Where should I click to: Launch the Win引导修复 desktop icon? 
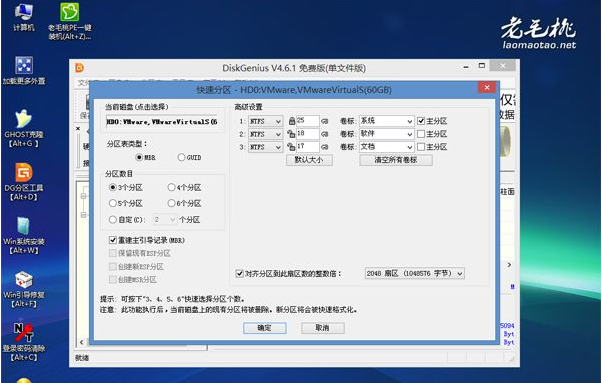[23, 289]
